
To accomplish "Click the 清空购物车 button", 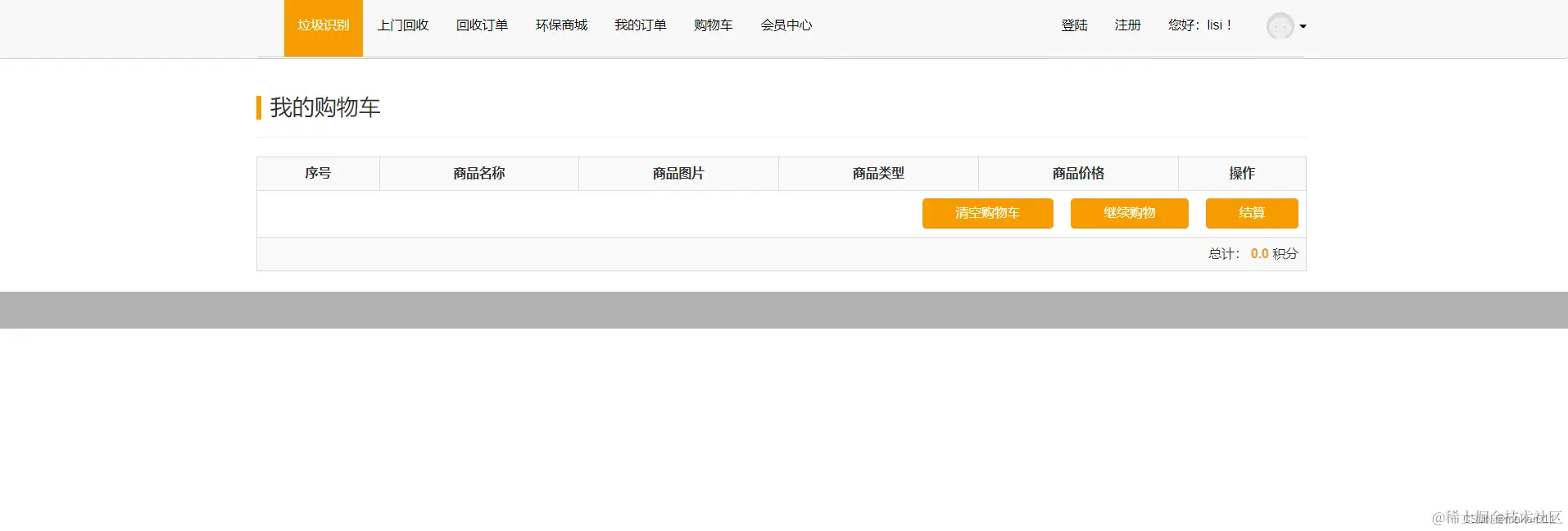I will [988, 213].
